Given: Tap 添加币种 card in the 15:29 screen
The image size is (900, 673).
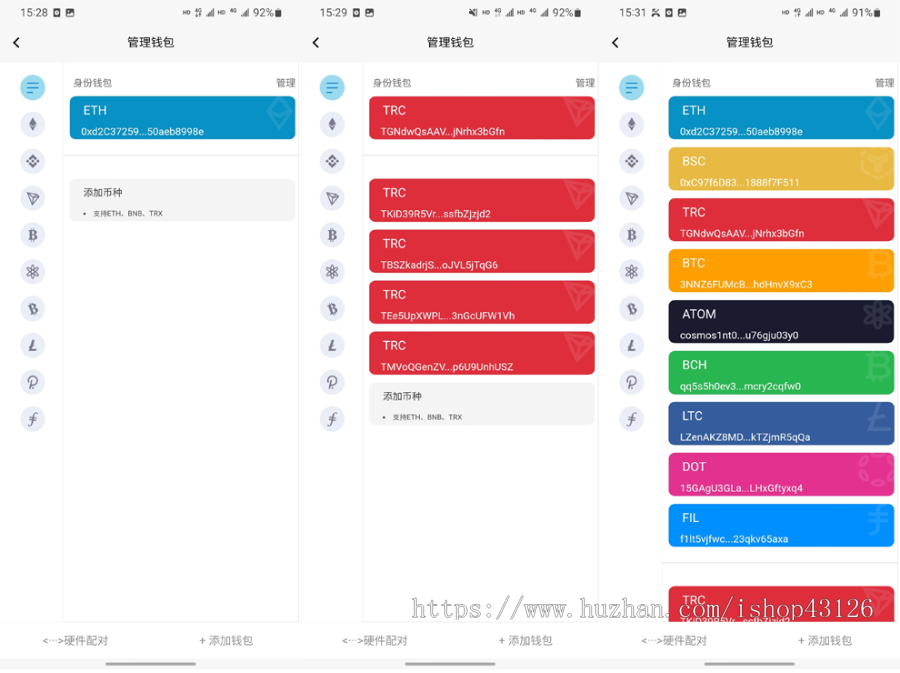Looking at the screenshot, I should click(x=482, y=404).
